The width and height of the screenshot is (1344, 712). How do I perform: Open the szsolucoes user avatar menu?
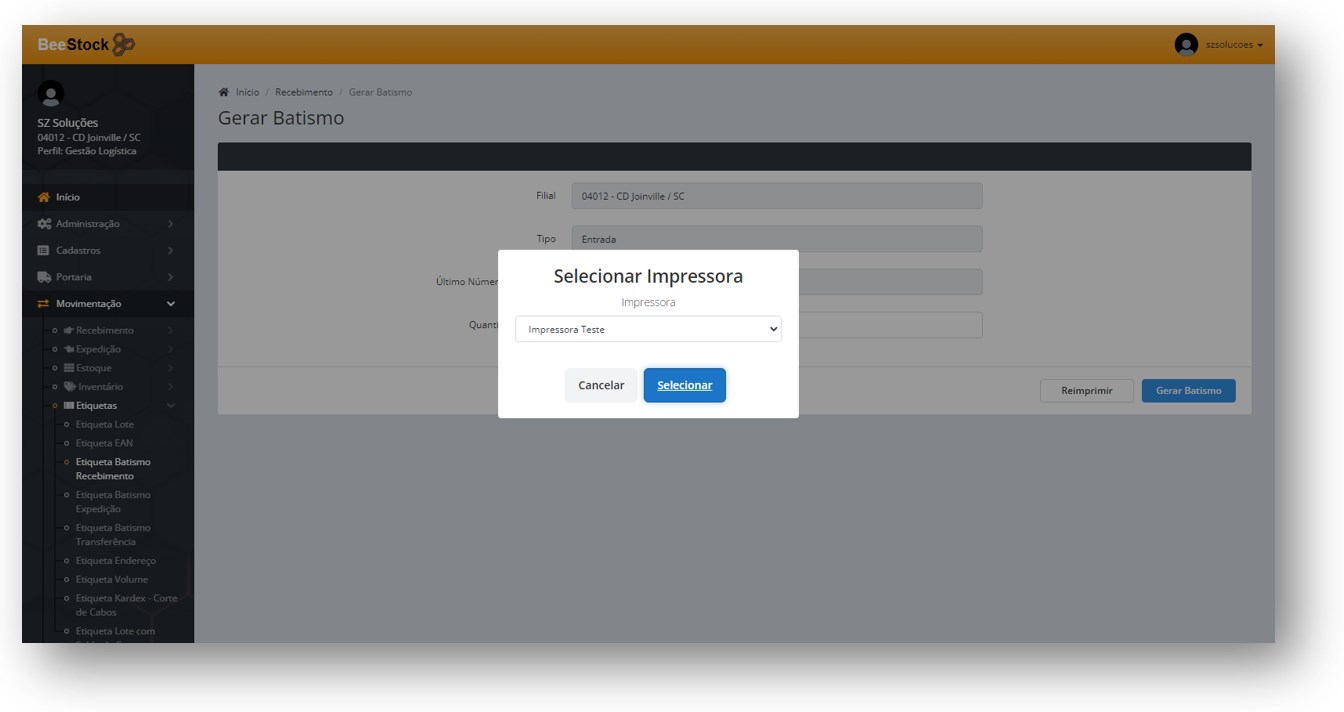coord(1186,45)
